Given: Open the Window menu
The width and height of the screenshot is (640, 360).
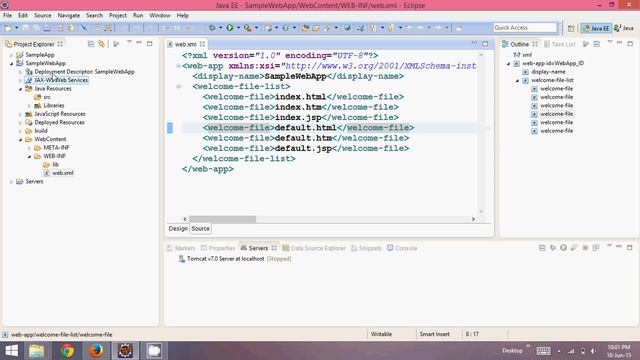Looking at the screenshot, I should [160, 15].
